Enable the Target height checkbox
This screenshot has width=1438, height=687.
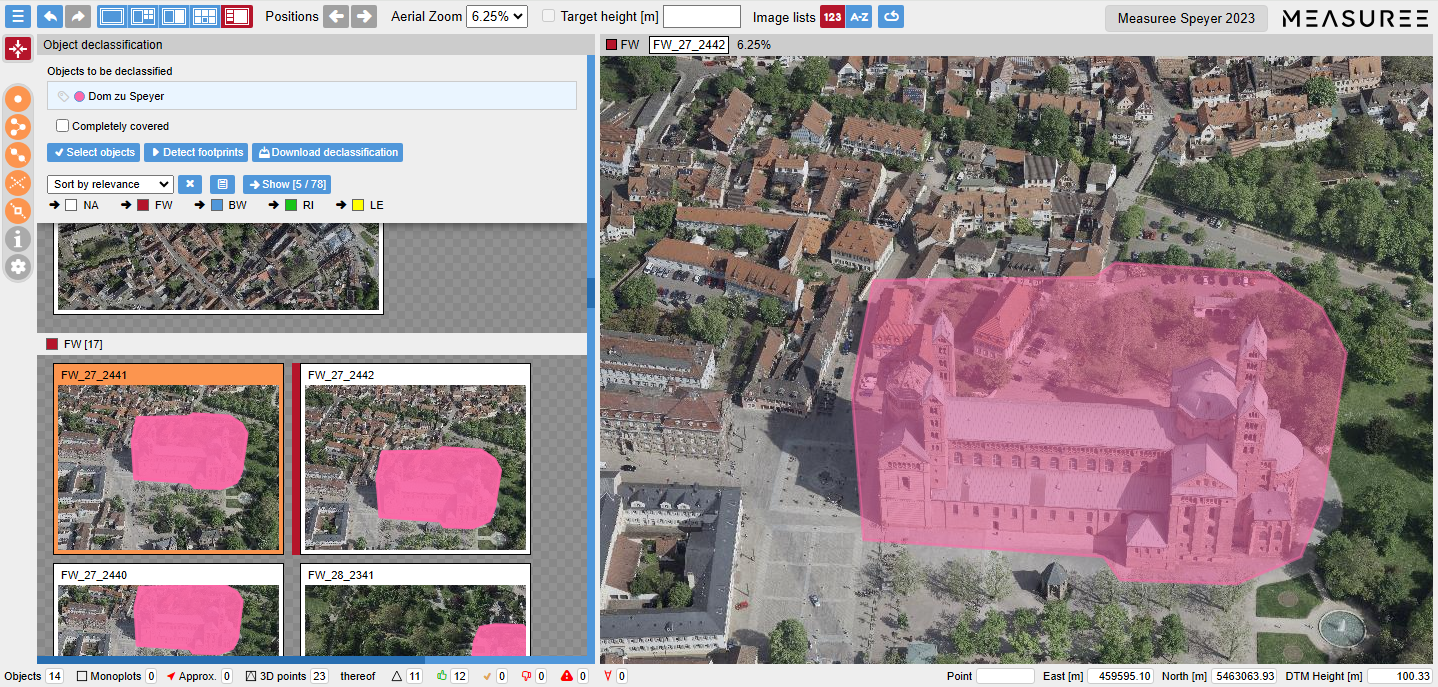point(547,16)
